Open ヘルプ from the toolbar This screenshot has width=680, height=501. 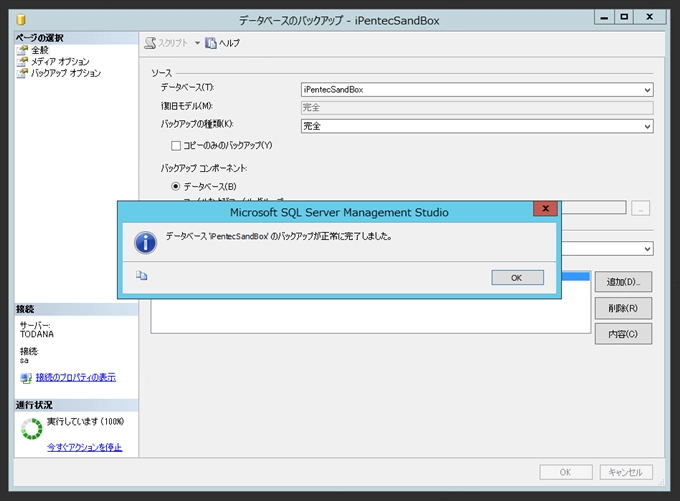click(x=222, y=43)
